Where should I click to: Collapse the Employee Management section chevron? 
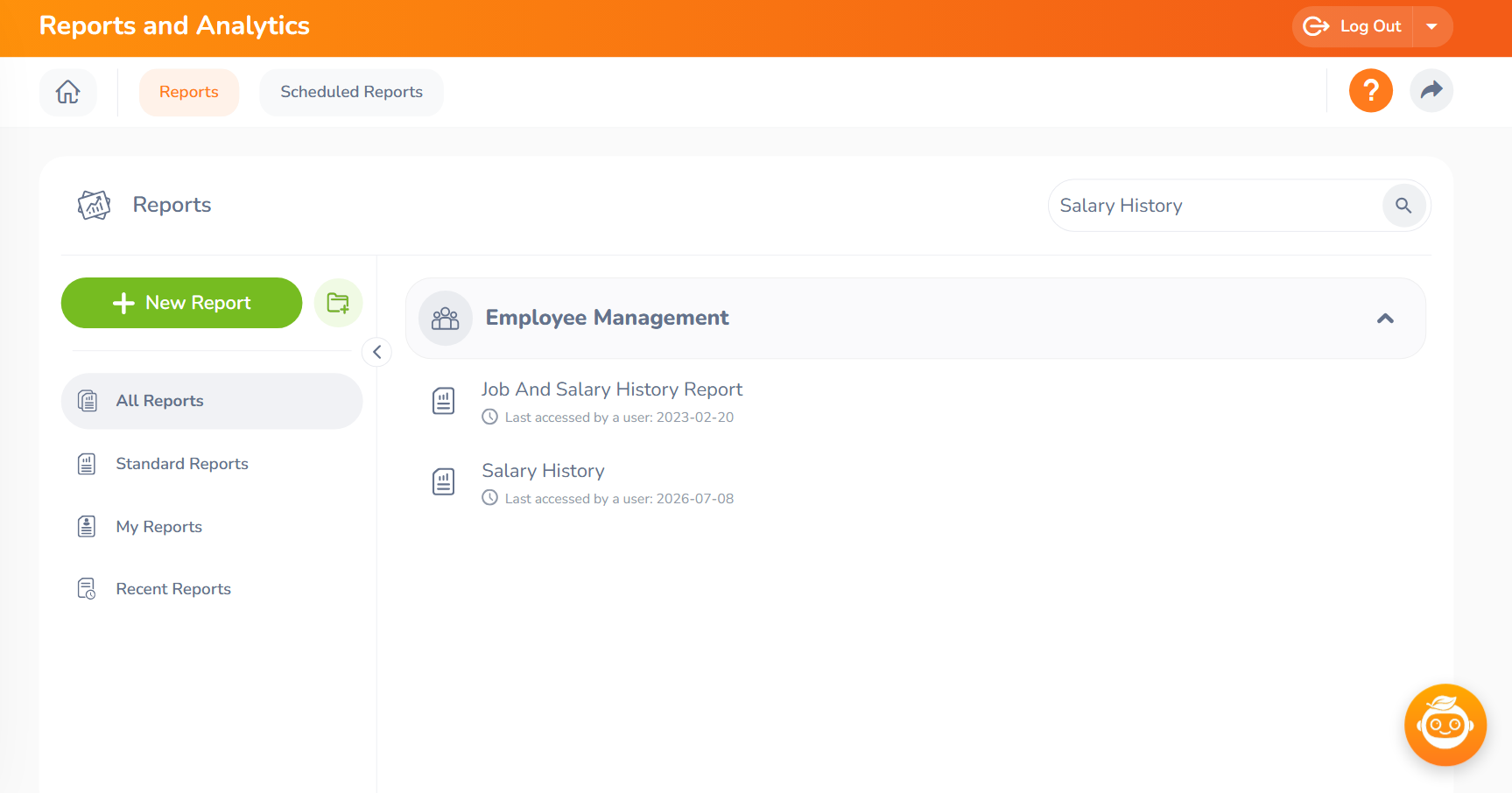[1385, 319]
